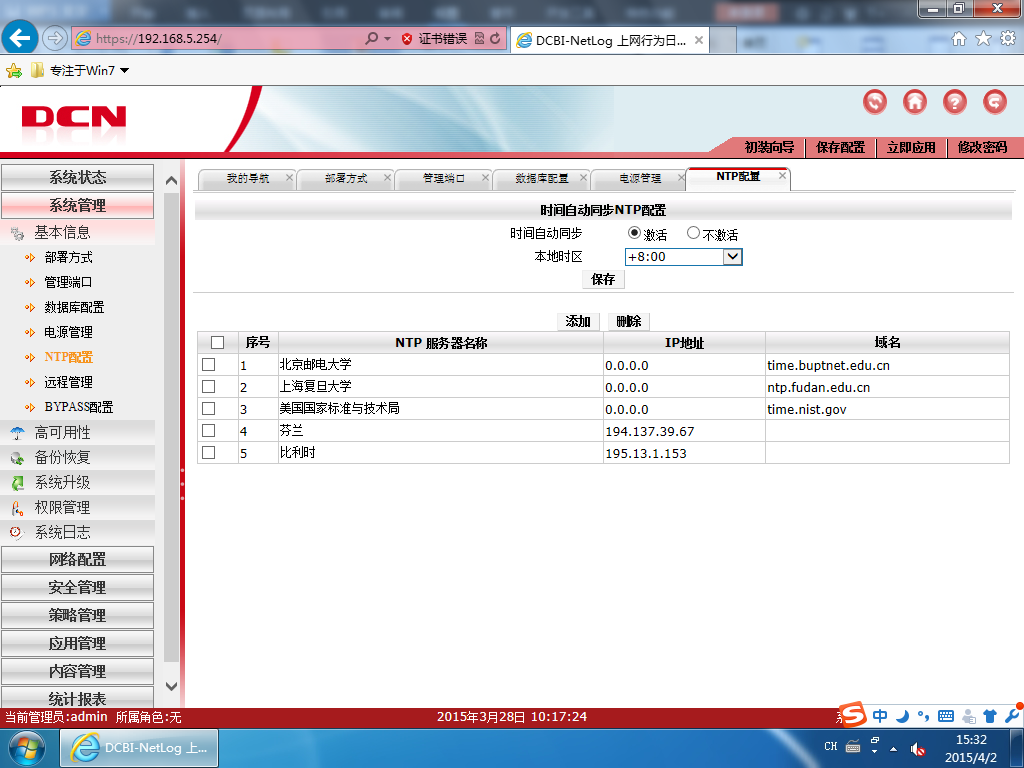This screenshot has width=1024, height=768.
Task: Switch to the 部署方式 tab
Action: [345, 178]
